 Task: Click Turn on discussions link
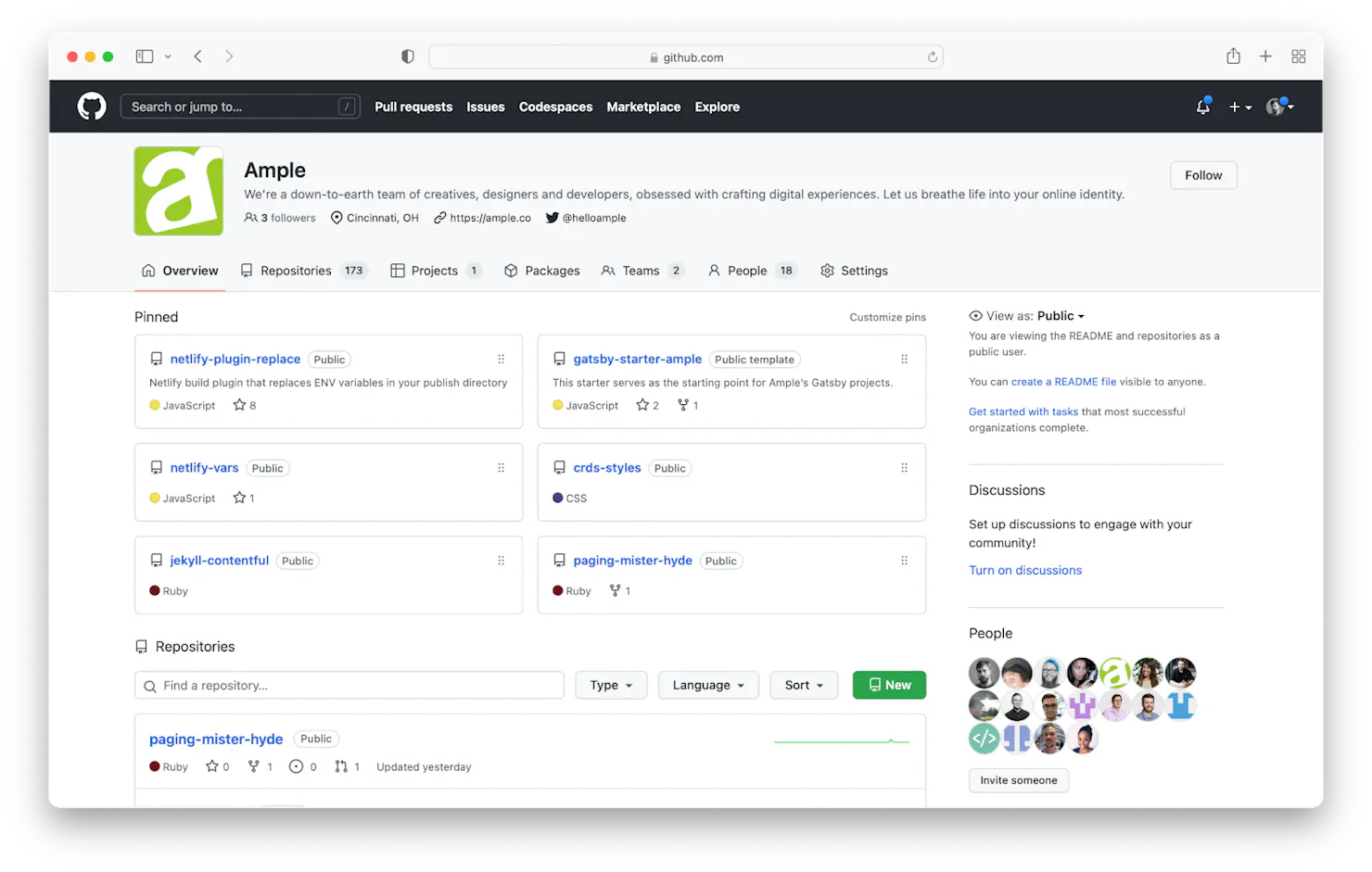click(1025, 571)
